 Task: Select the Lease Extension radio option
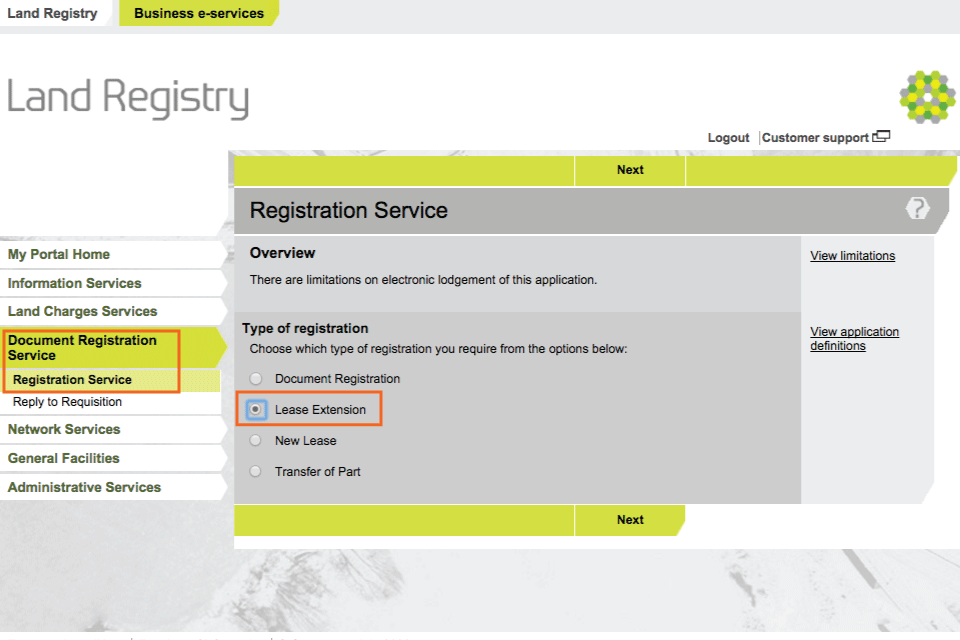pos(256,409)
